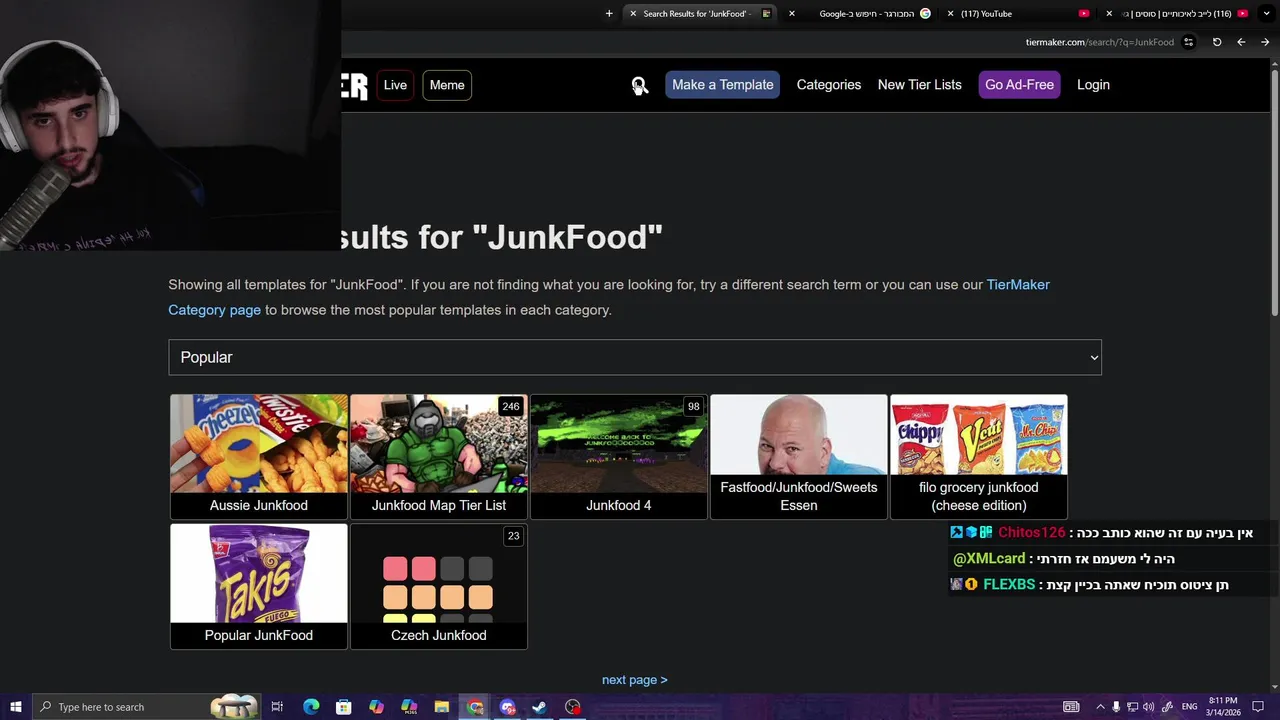Viewport: 1280px width, 720px height.
Task: Open the Fastfood/Junkfood/Sweets Essen template
Action: pyautogui.click(x=799, y=457)
